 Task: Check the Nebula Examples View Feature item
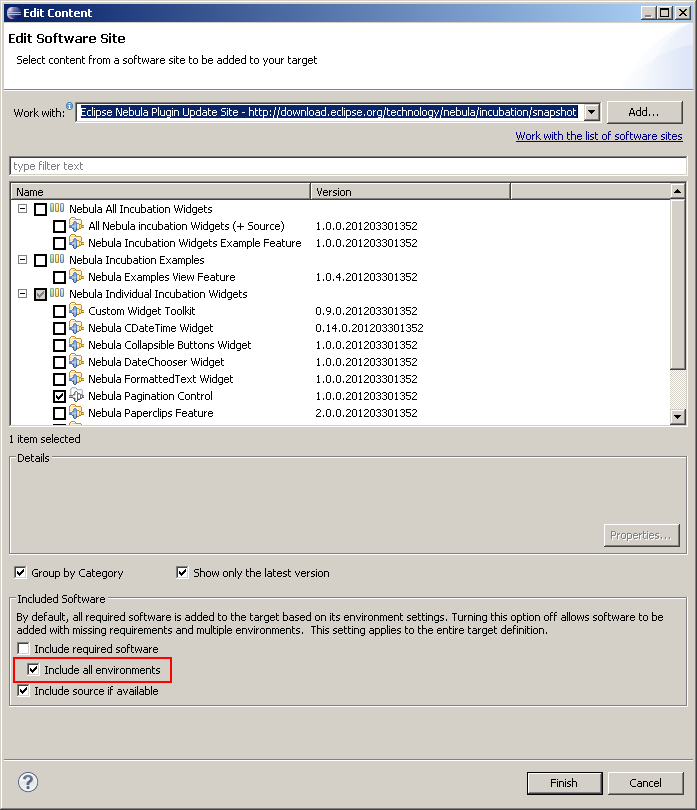pyautogui.click(x=59, y=277)
